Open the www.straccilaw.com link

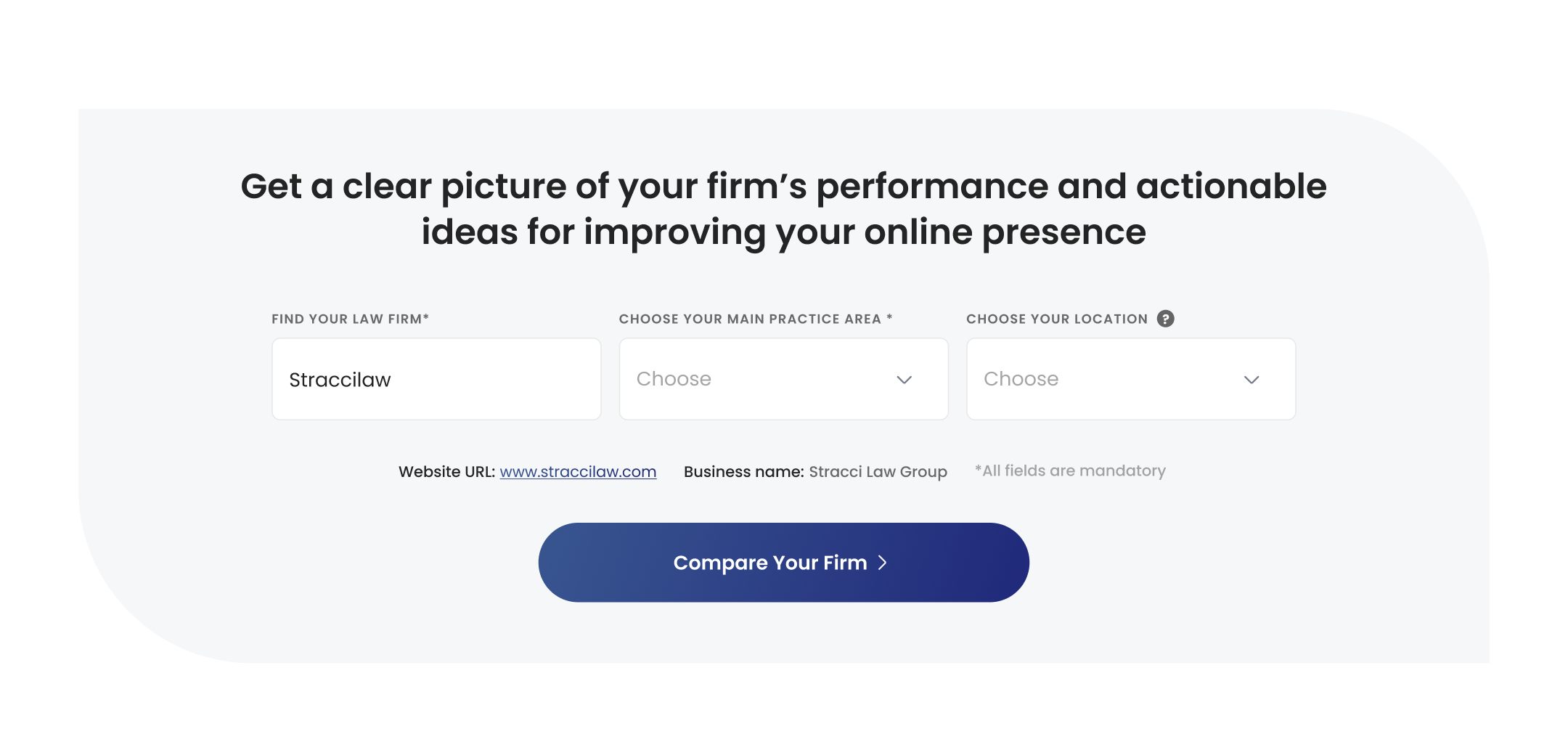pyautogui.click(x=578, y=472)
